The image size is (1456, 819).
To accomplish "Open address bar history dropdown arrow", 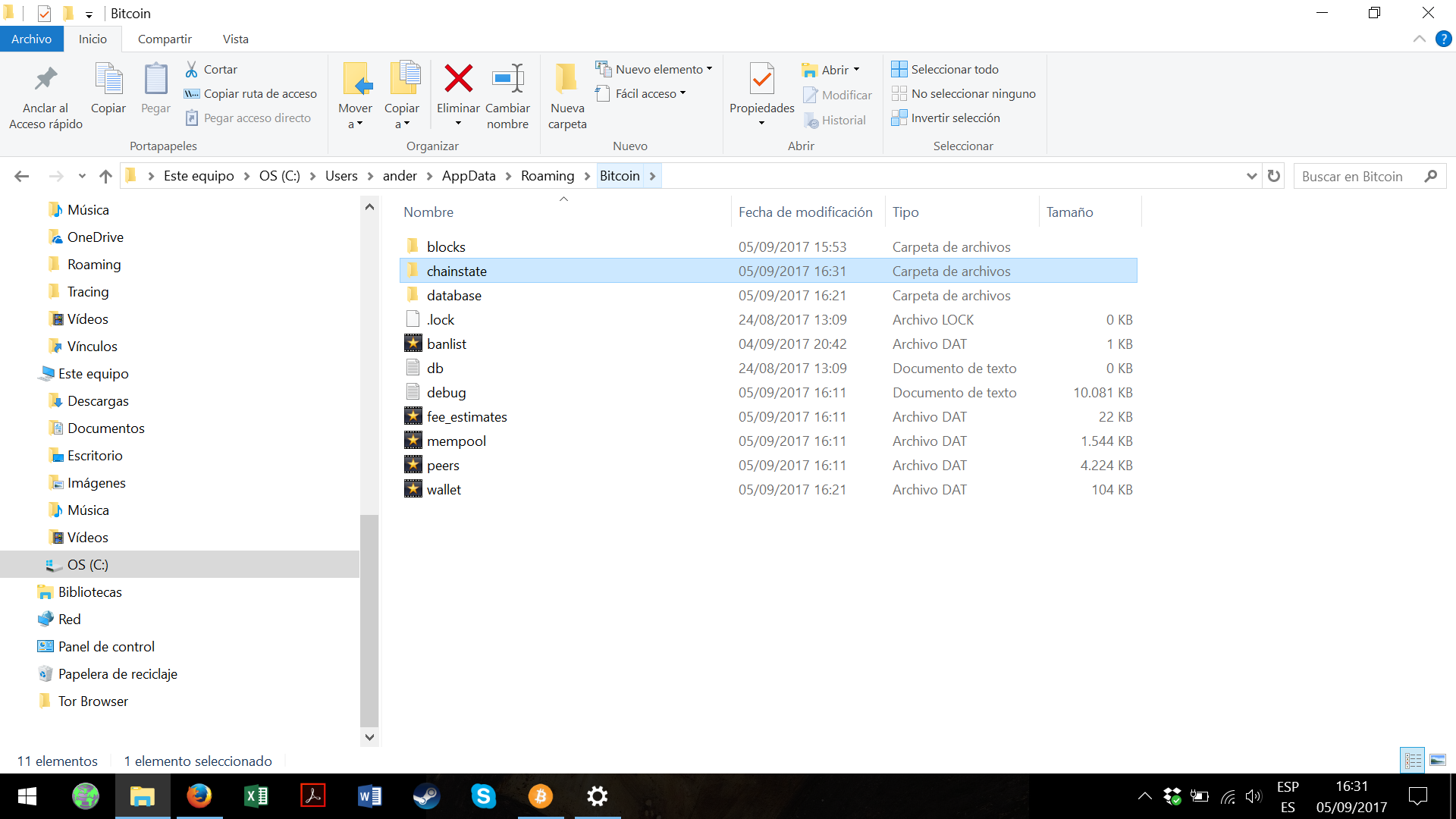I will [x=1251, y=176].
